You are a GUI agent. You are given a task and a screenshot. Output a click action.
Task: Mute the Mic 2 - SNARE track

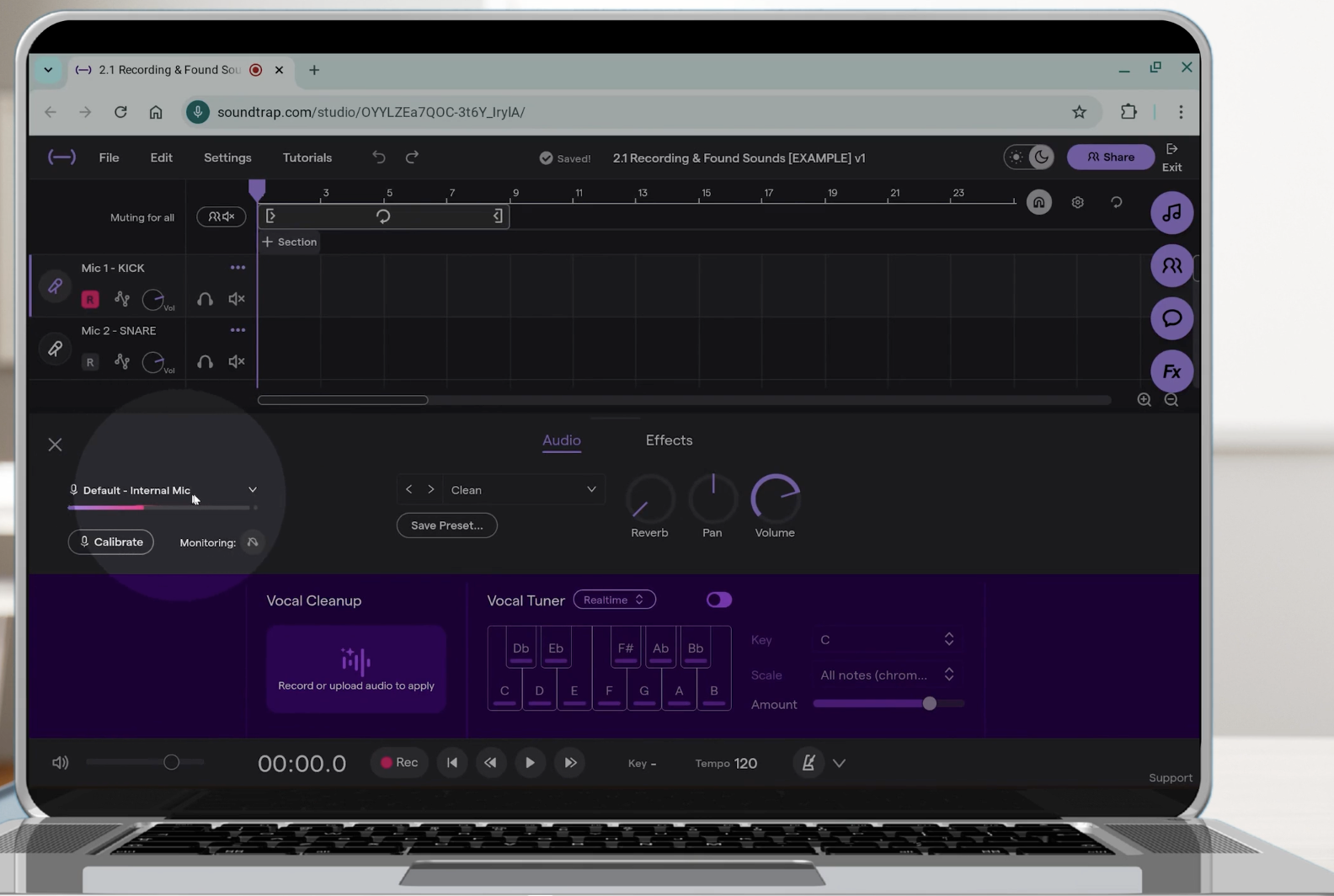click(x=237, y=362)
